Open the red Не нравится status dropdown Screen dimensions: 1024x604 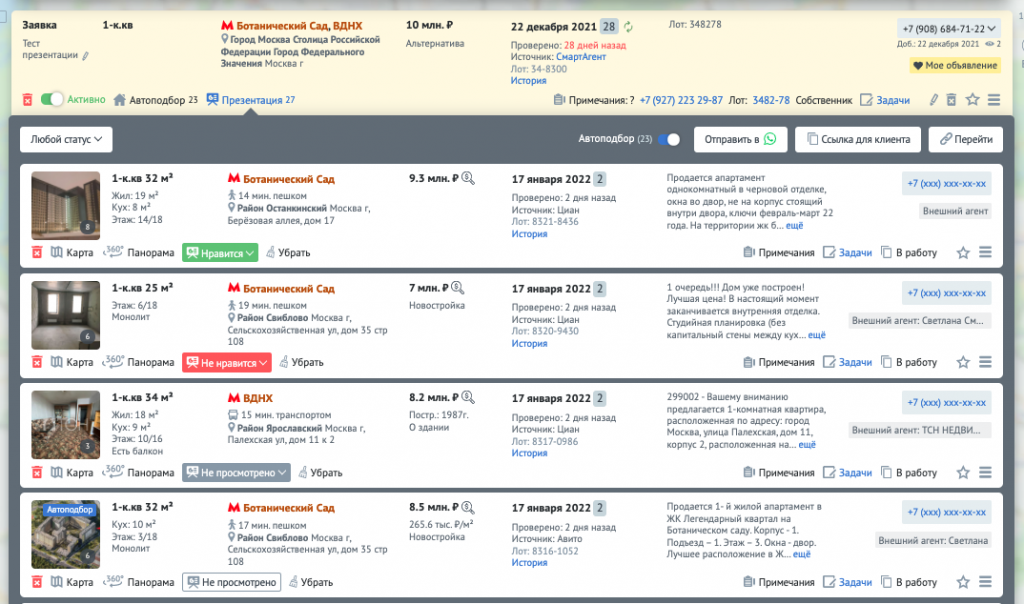[x=226, y=363]
